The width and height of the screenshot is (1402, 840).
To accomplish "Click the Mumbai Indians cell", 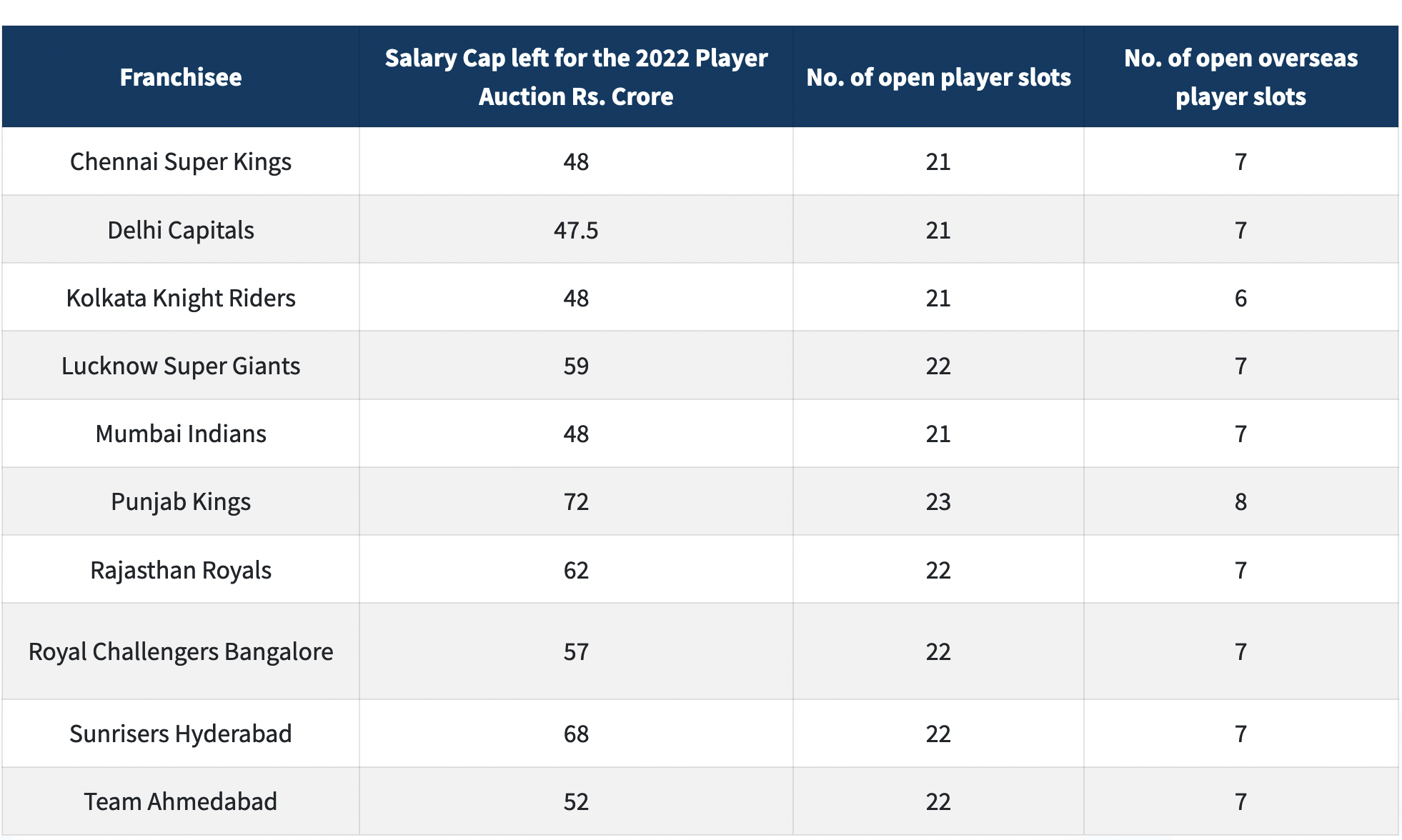I will pyautogui.click(x=180, y=434).
